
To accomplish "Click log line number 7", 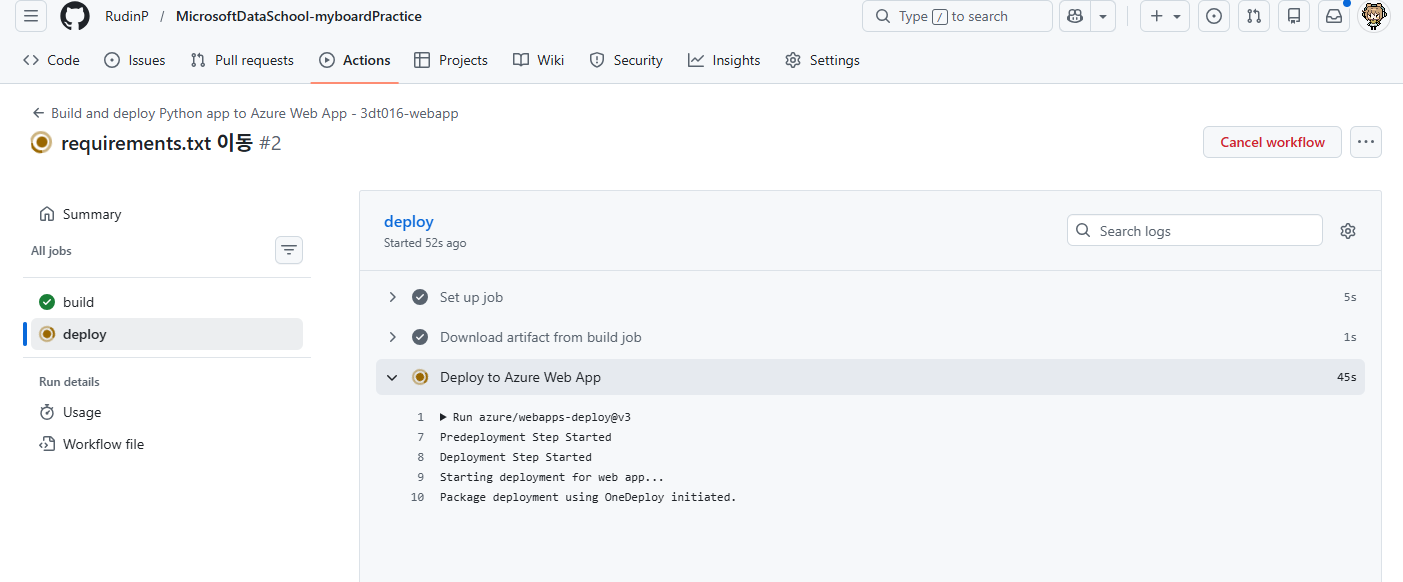I will (421, 437).
